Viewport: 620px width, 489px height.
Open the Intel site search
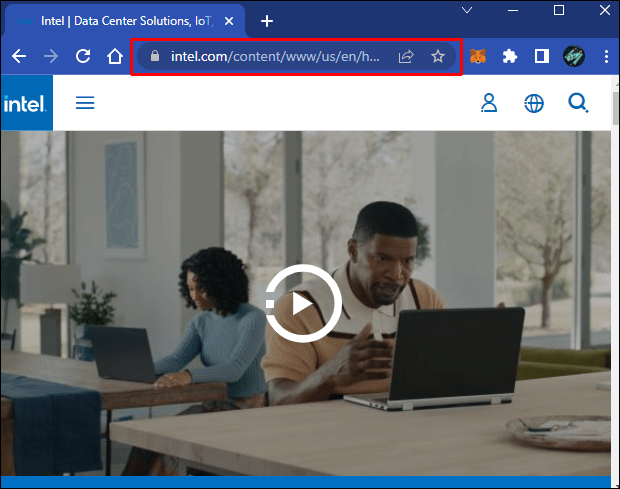click(x=578, y=103)
